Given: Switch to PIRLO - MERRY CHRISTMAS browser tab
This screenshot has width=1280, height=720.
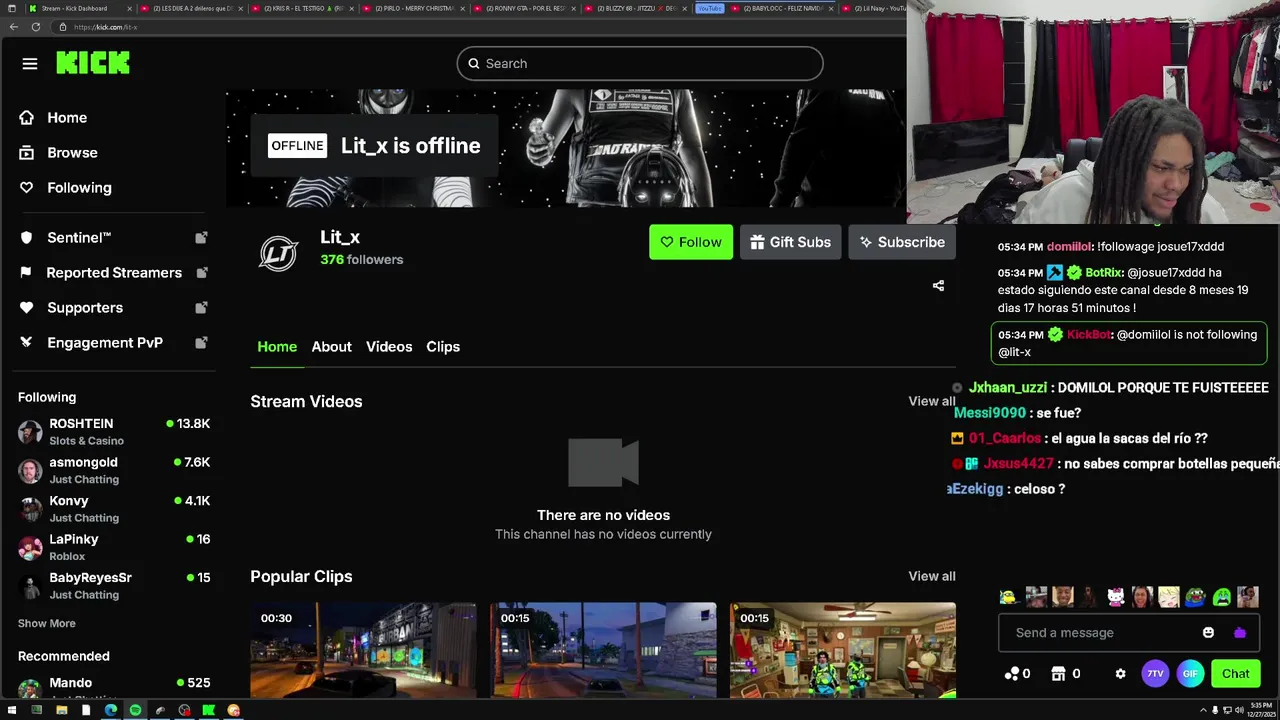Looking at the screenshot, I should [x=414, y=8].
